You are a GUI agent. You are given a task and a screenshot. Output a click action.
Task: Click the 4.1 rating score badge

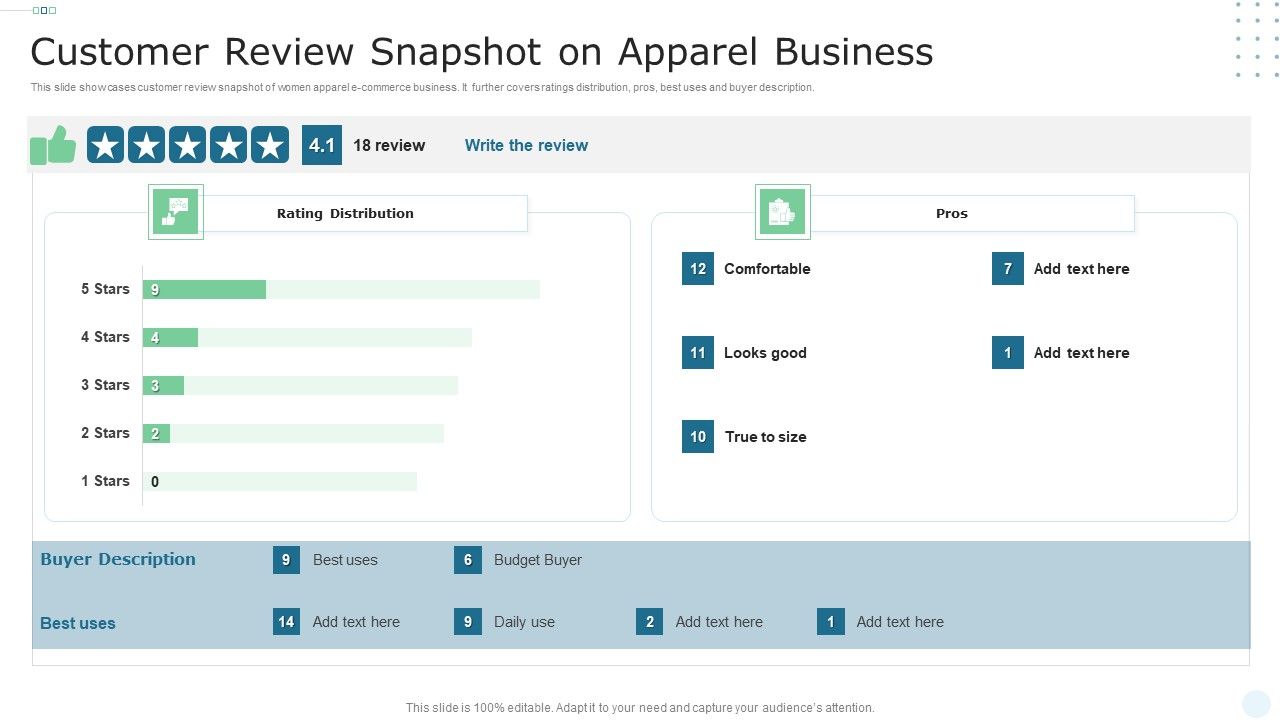point(321,144)
